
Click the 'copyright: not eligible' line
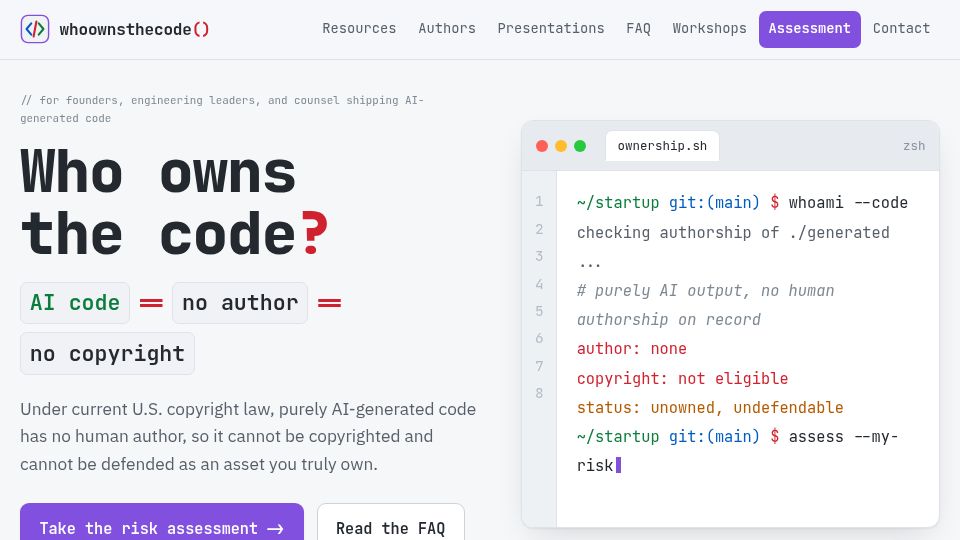(682, 378)
